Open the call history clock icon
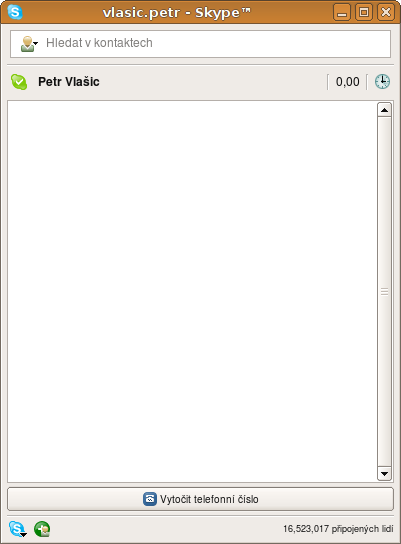This screenshot has width=401, height=544. (382, 82)
